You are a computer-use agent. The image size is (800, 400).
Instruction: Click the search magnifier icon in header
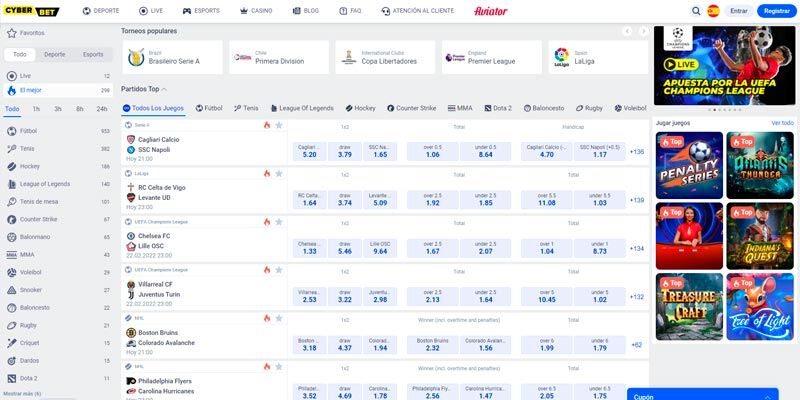point(685,11)
